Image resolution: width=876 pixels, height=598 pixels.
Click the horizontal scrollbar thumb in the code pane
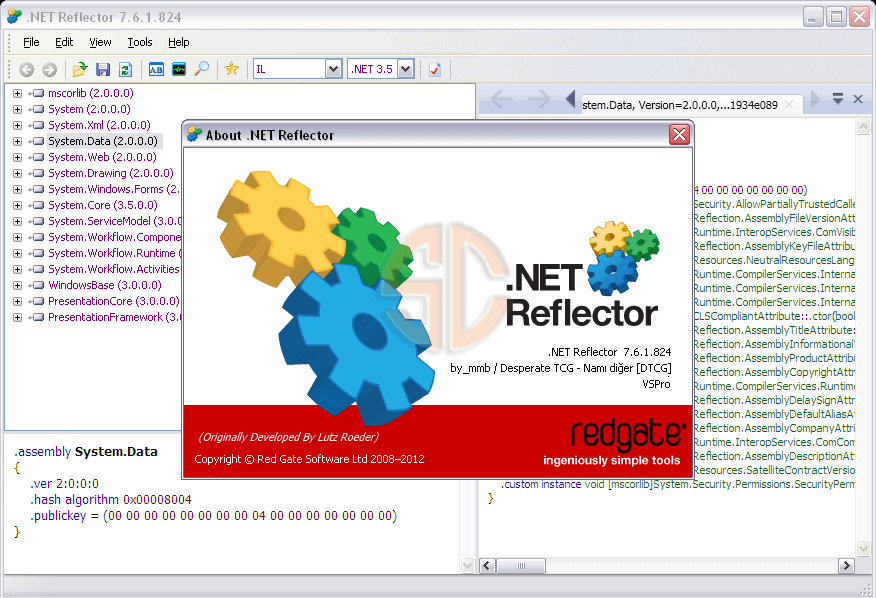point(521,566)
